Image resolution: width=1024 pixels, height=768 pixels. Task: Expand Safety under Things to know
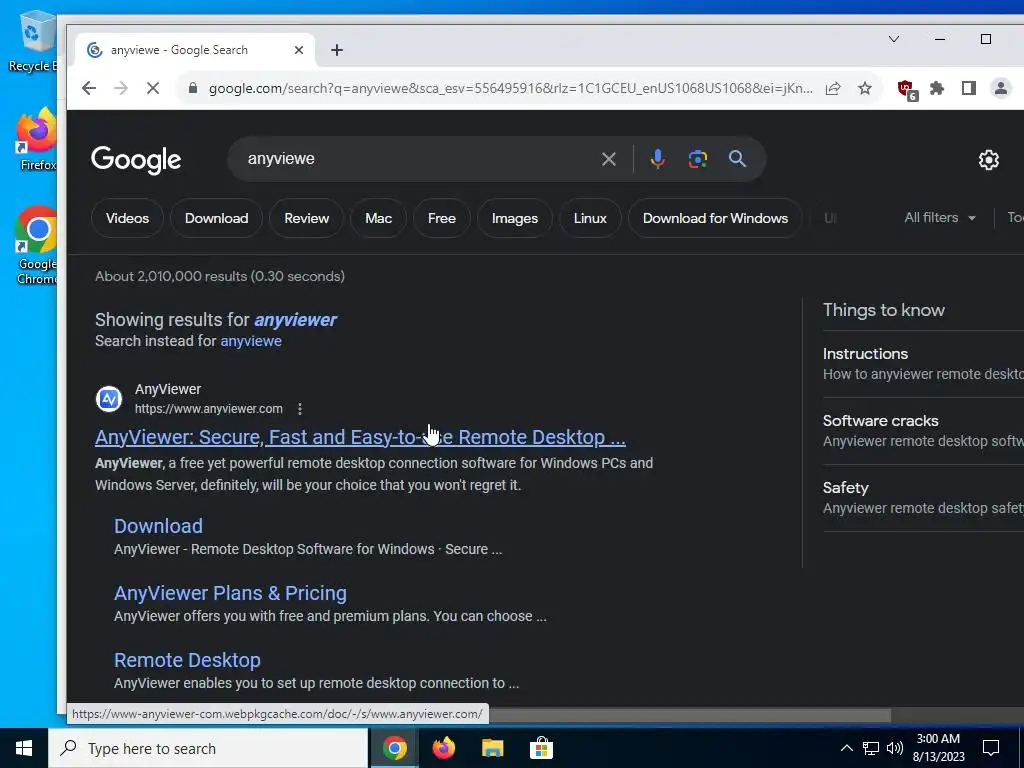[x=923, y=498]
